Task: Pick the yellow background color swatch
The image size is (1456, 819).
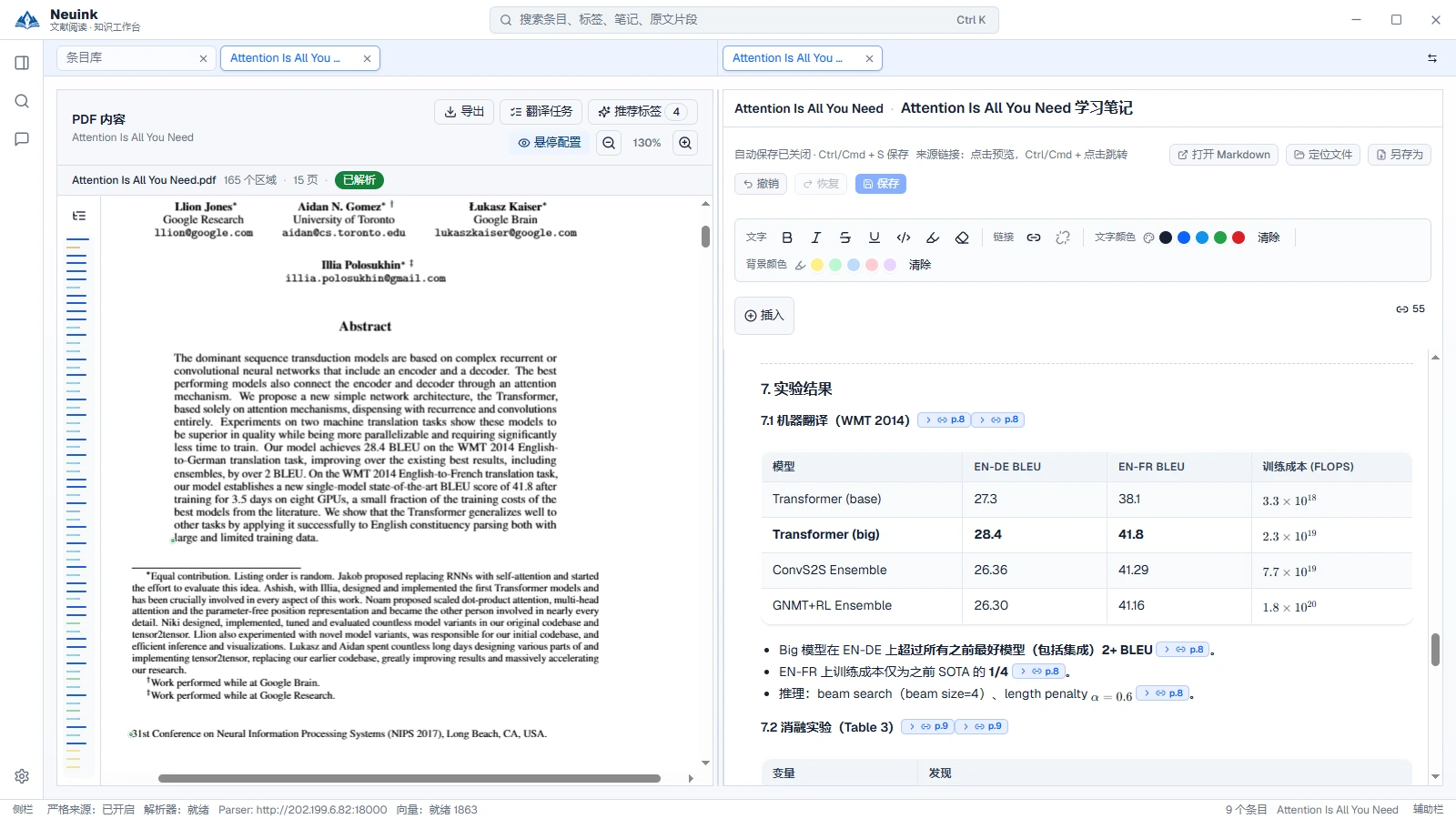Action: point(817,265)
